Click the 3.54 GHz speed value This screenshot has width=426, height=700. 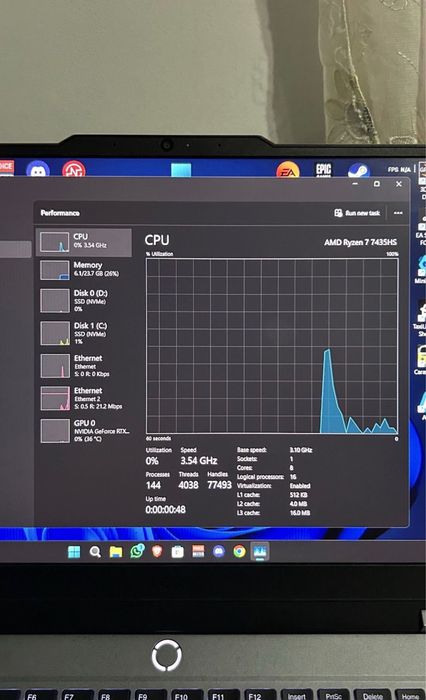199,460
